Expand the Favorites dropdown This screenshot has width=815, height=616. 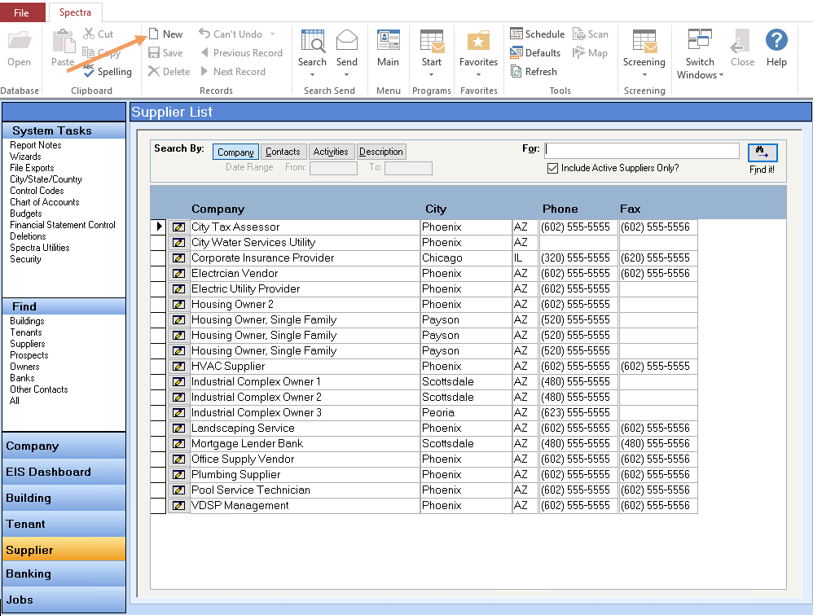click(478, 74)
